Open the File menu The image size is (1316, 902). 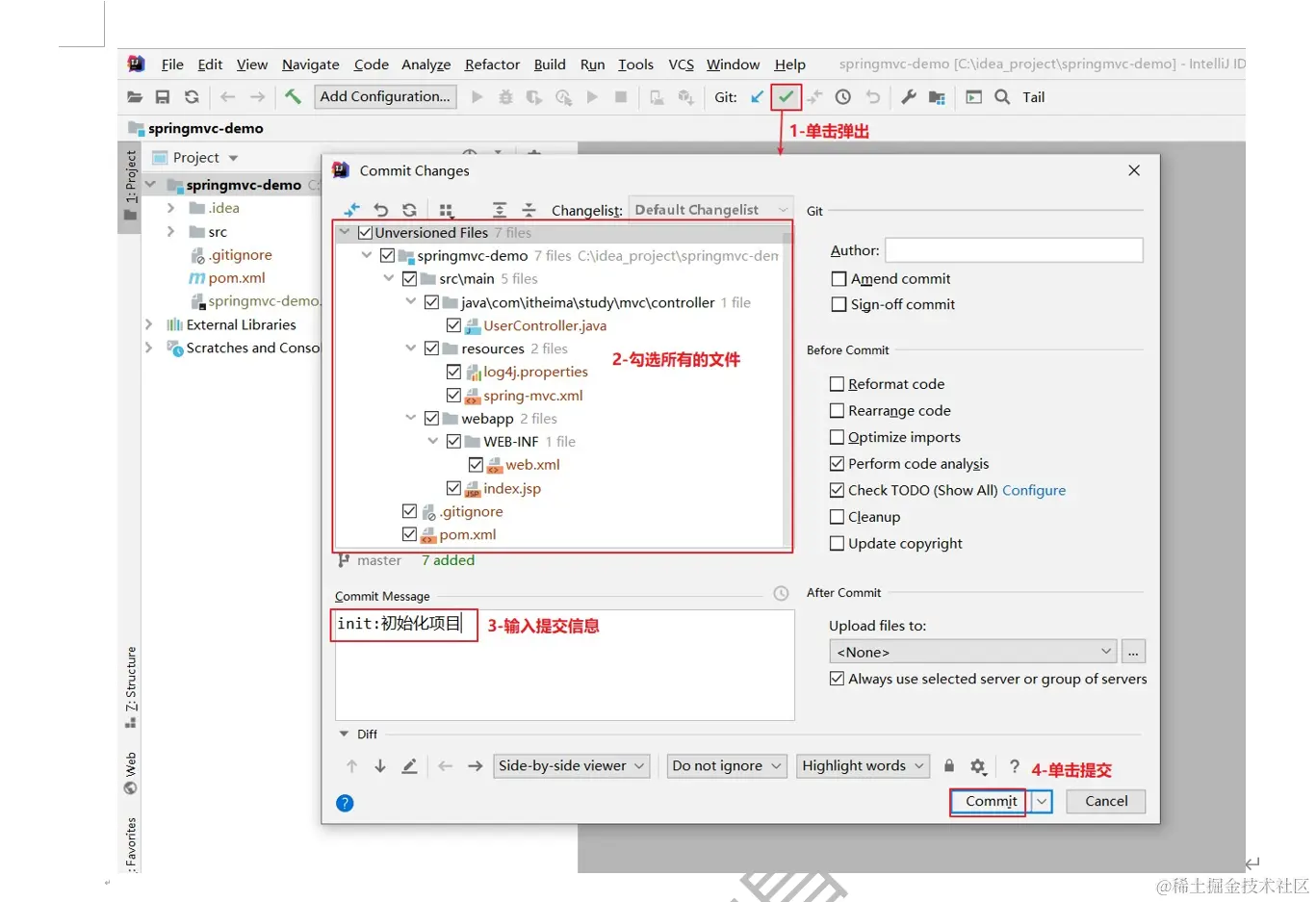point(172,64)
